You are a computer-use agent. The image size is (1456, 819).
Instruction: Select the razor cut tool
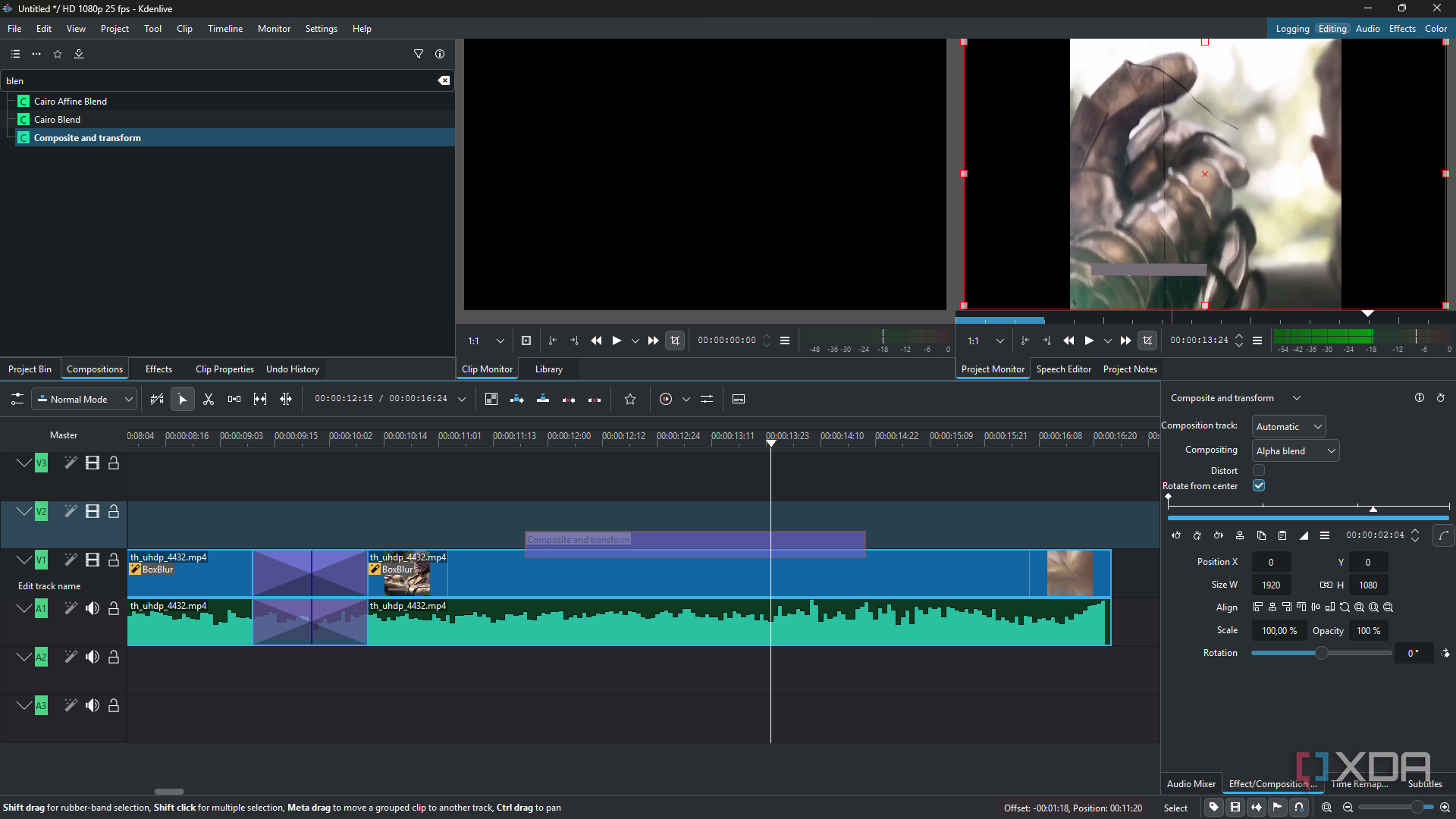pyautogui.click(x=209, y=399)
